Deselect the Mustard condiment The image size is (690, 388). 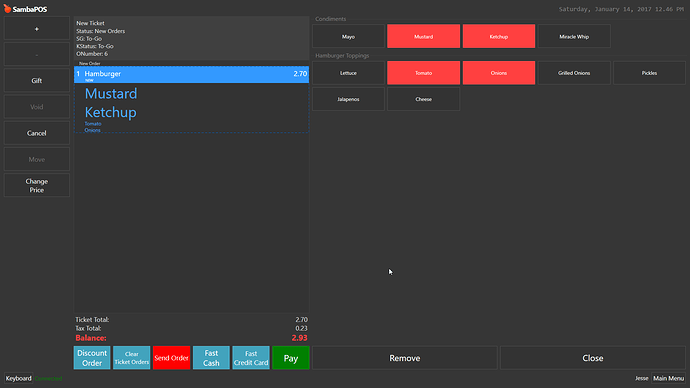pyautogui.click(x=423, y=37)
